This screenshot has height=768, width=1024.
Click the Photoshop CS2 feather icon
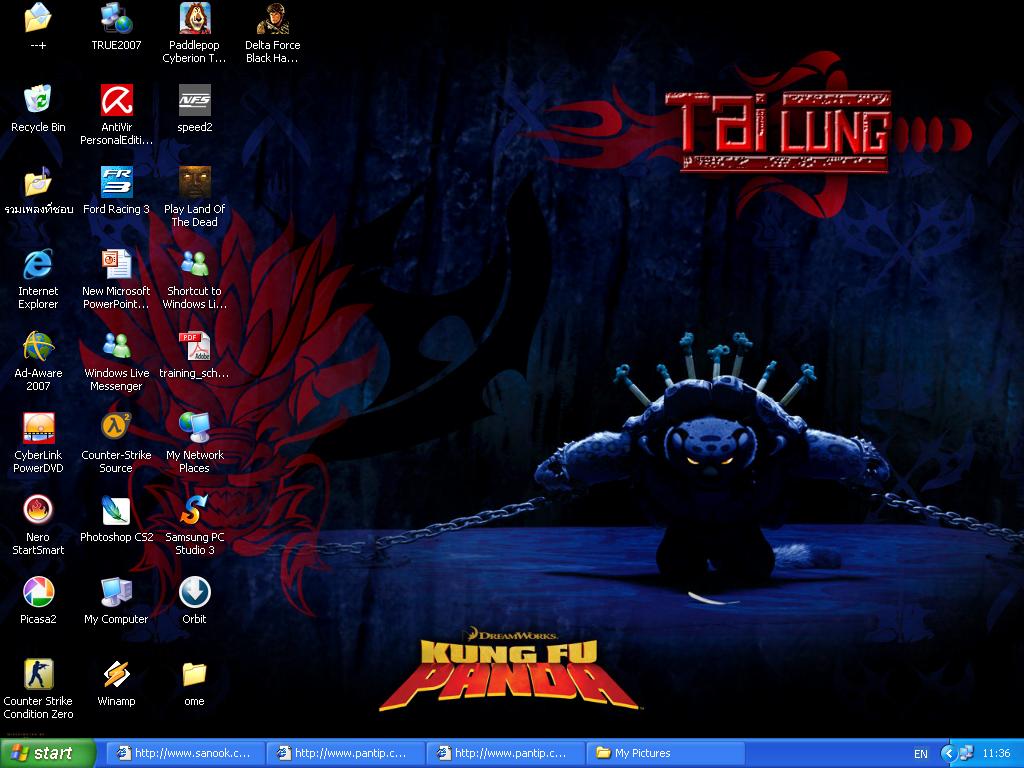point(116,510)
